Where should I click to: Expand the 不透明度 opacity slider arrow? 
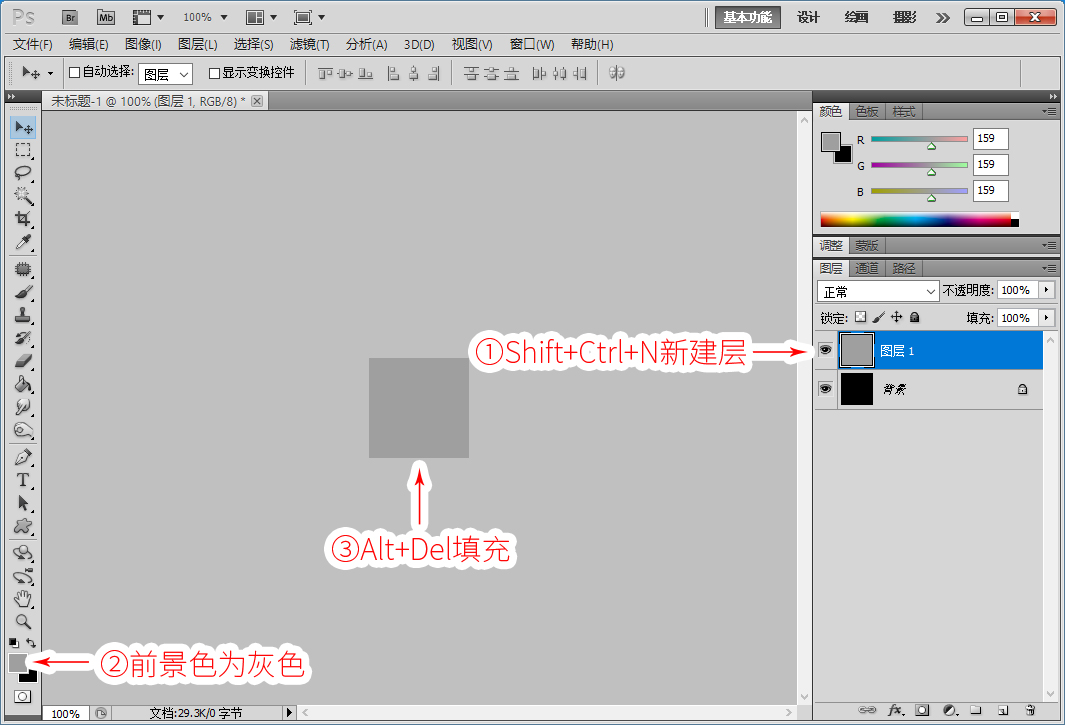pyautogui.click(x=1047, y=290)
